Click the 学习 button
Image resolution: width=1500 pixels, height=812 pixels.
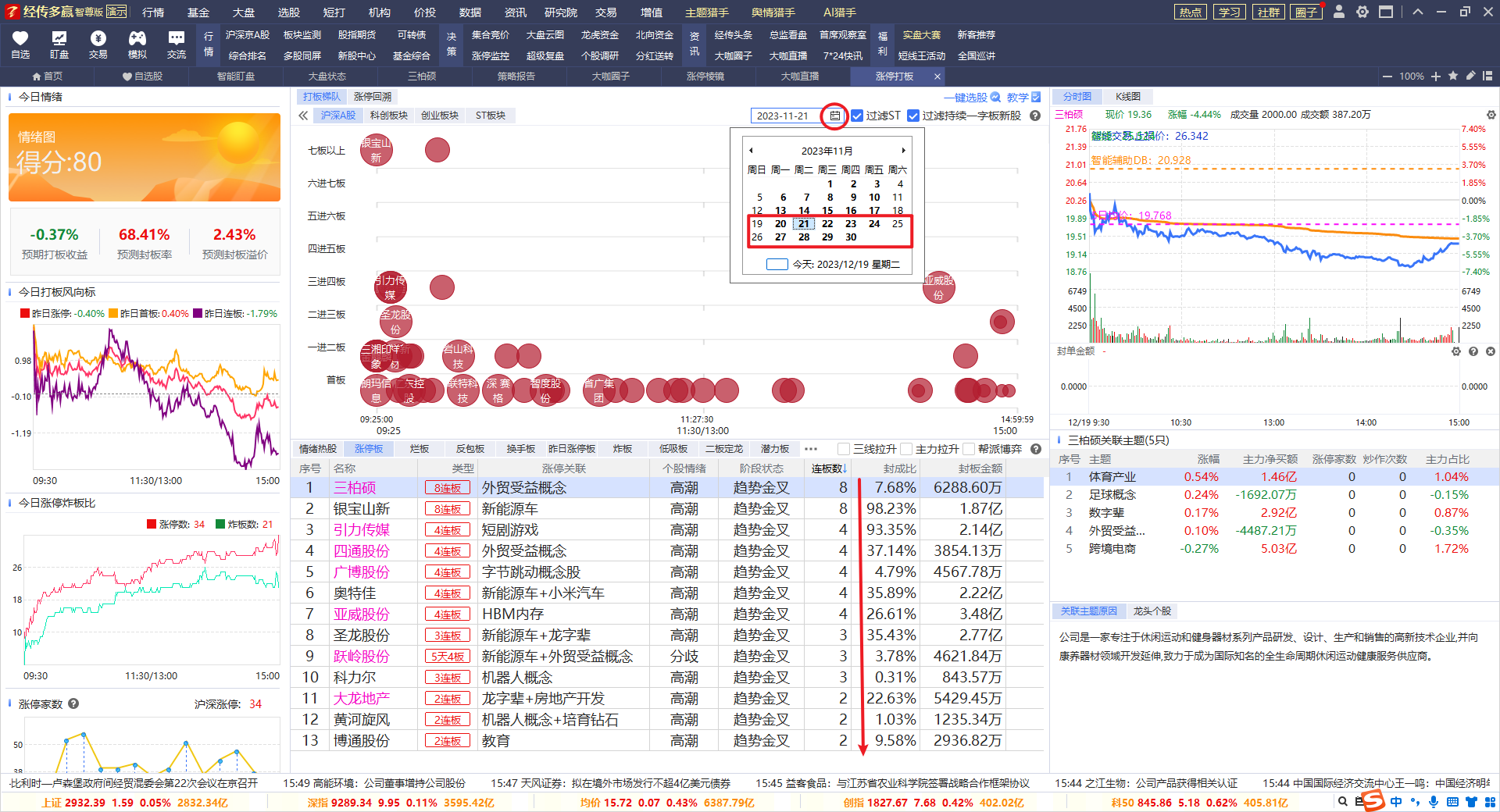pos(1230,12)
